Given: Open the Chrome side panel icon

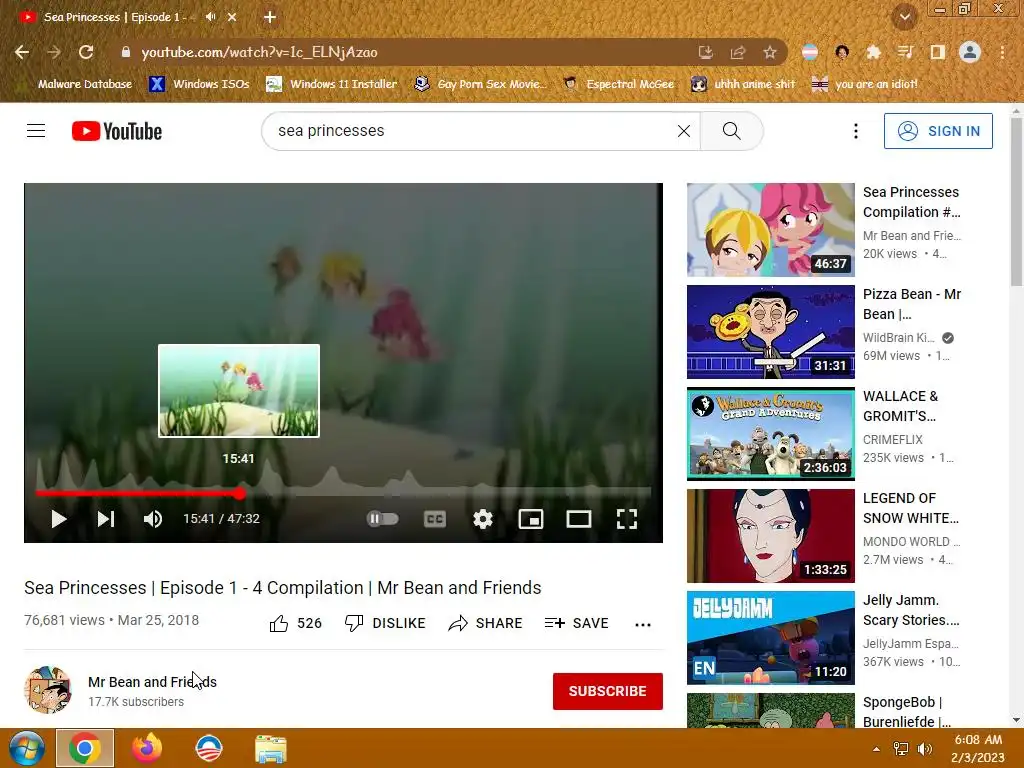Looking at the screenshot, I should click(937, 52).
